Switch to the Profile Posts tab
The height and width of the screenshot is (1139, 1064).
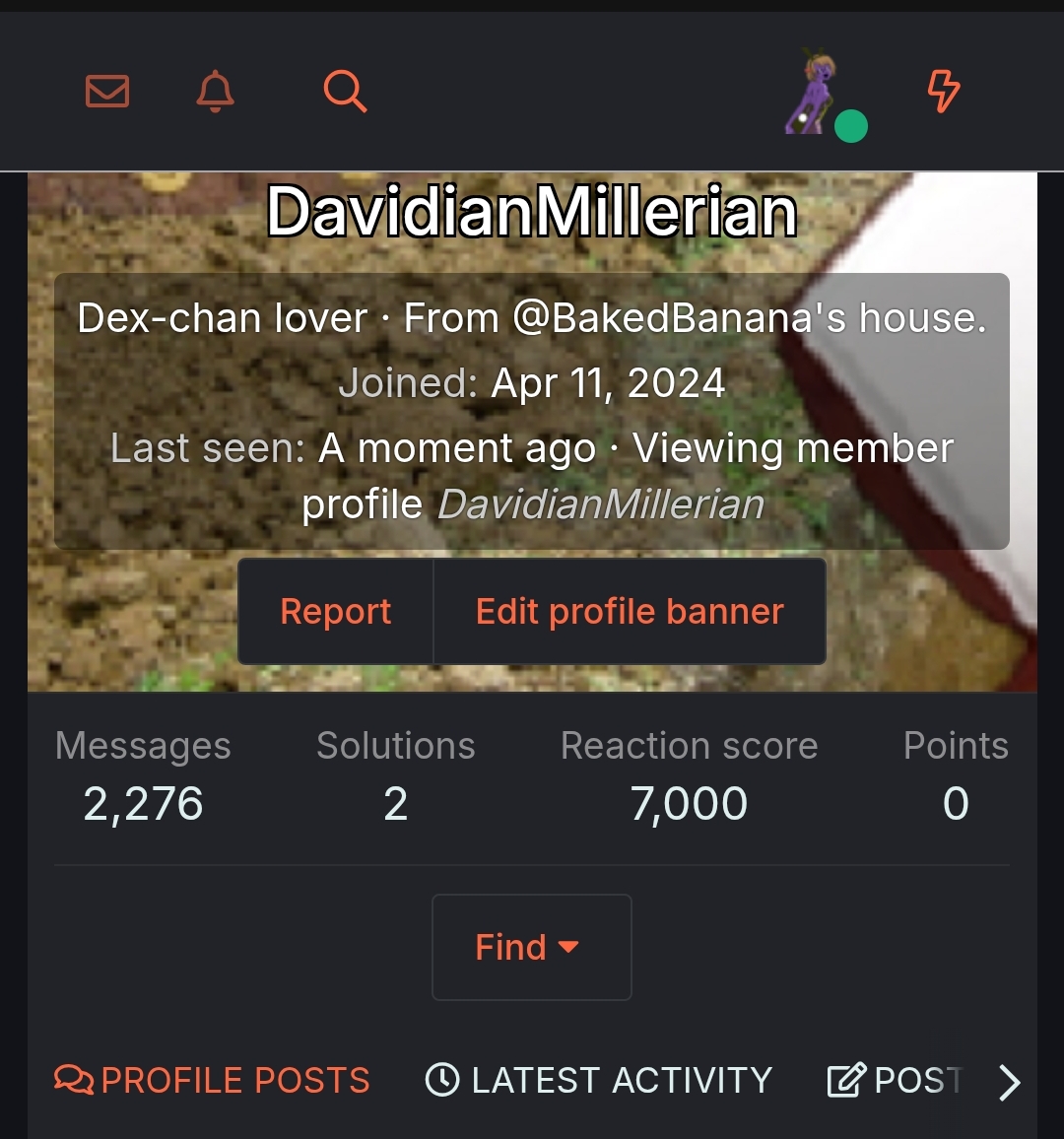point(212,1080)
